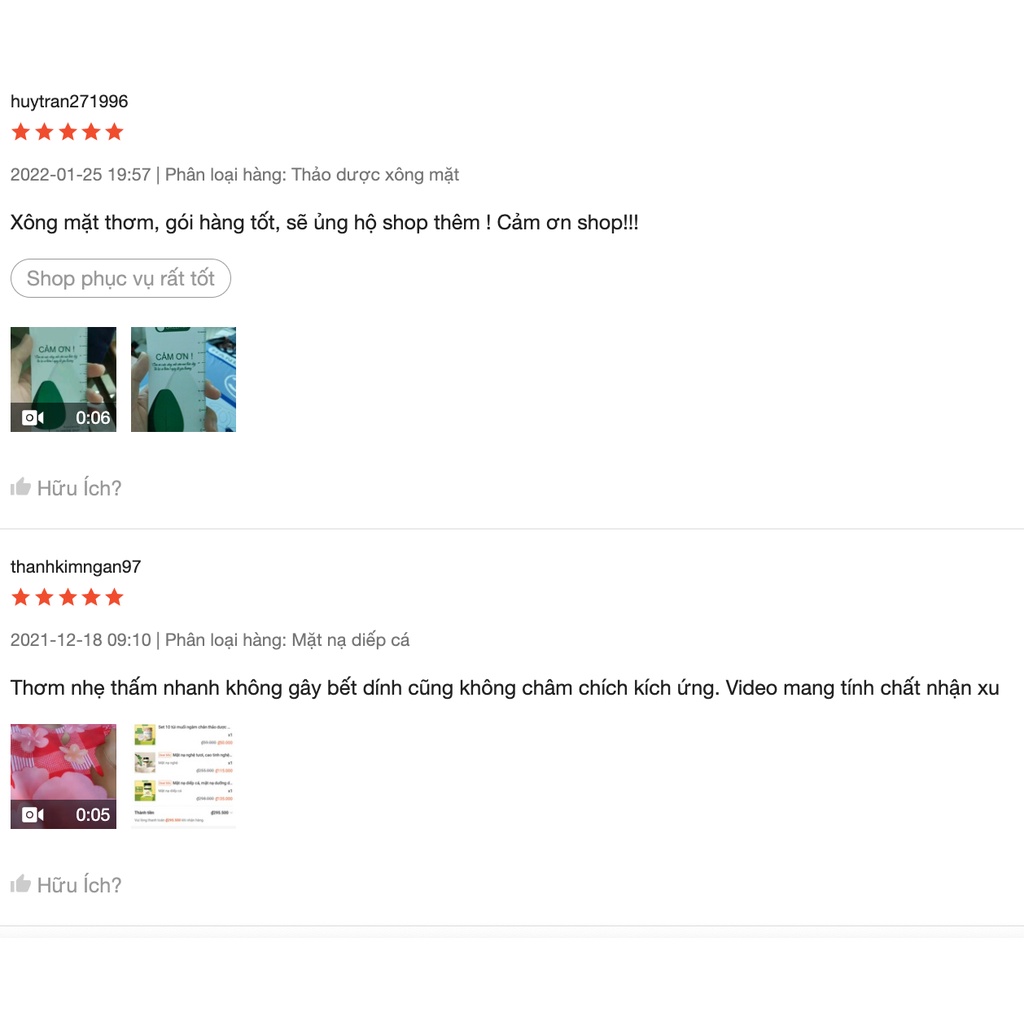Open the CẢM ƠN card photo thumbnail
This screenshot has height=1024, width=1024.
coord(184,379)
